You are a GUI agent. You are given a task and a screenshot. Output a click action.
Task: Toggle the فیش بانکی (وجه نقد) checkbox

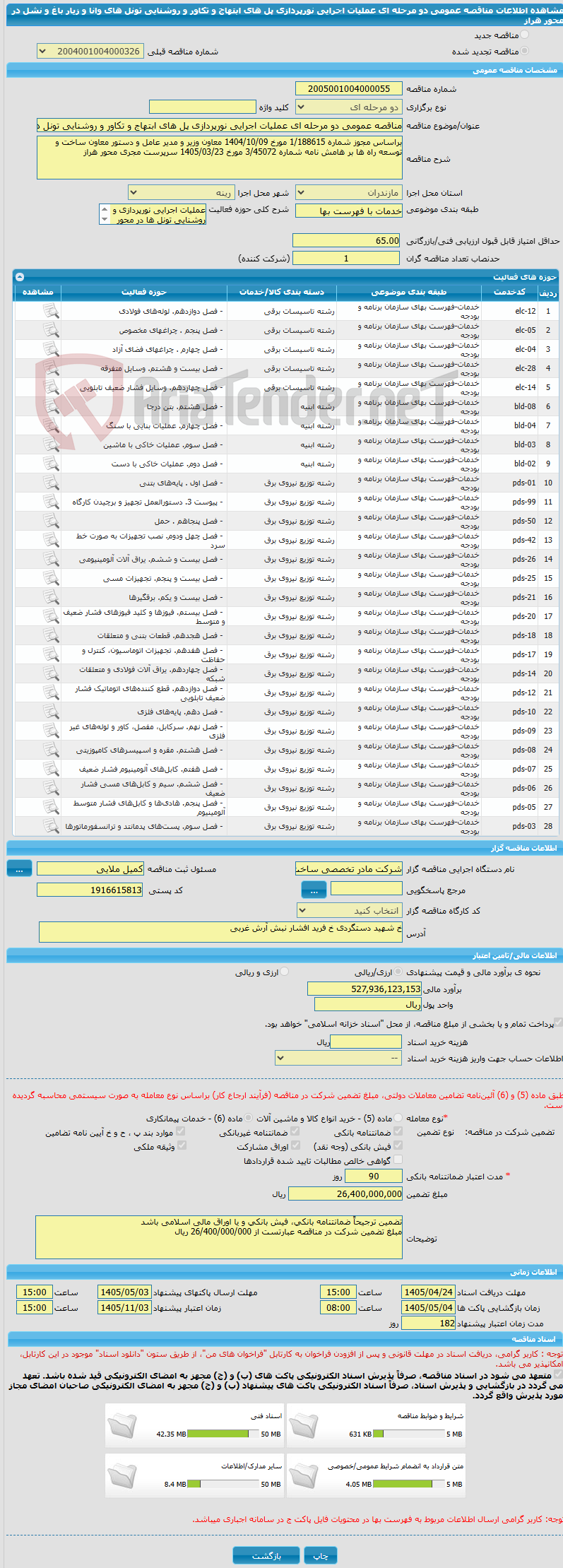[398, 1145]
